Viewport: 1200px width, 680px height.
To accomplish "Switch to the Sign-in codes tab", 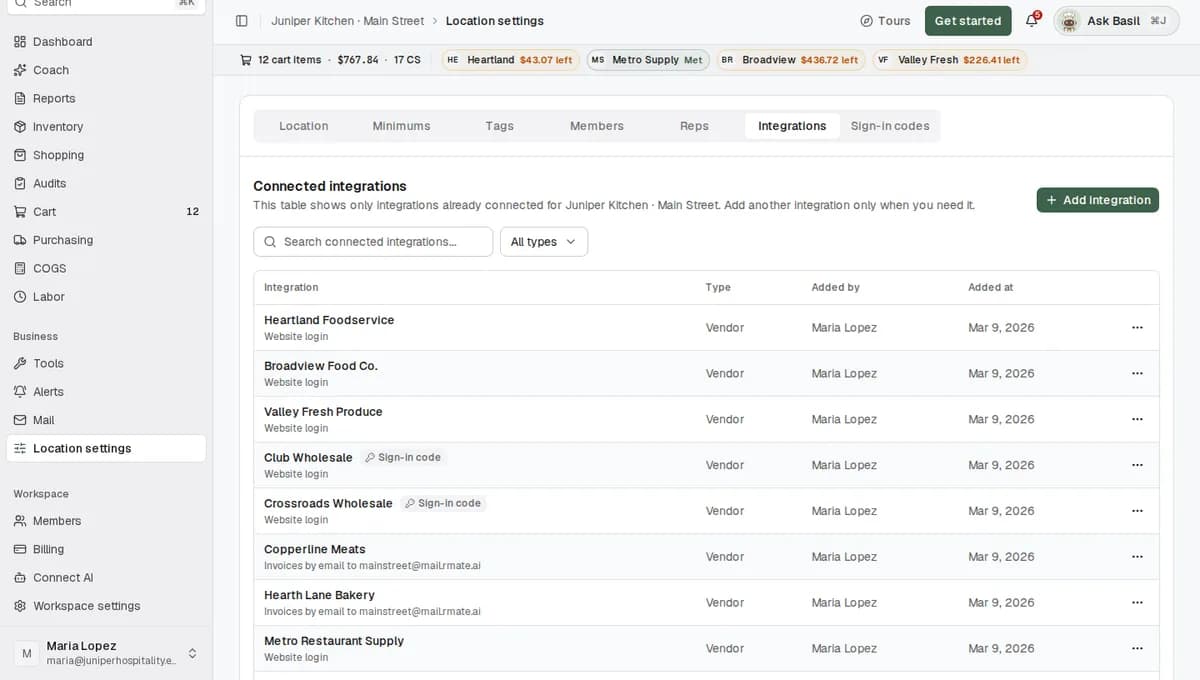I will pos(890,126).
